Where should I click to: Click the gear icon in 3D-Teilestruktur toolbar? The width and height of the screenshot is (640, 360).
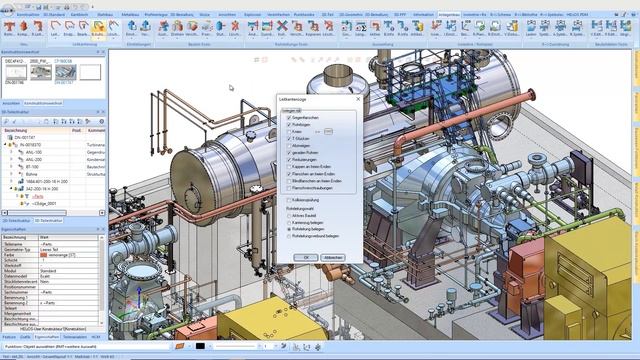102,121
